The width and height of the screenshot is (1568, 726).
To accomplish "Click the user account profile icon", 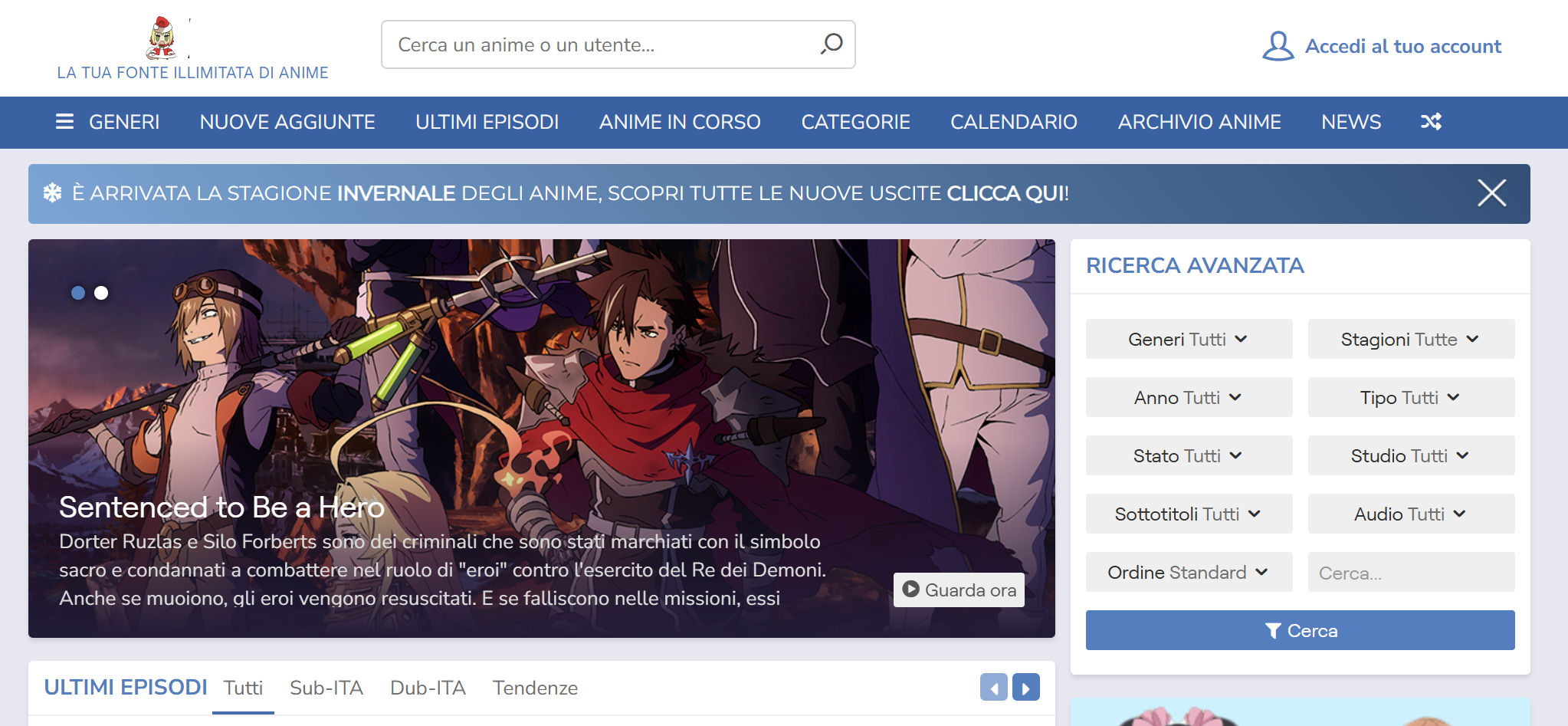I will [x=1278, y=46].
